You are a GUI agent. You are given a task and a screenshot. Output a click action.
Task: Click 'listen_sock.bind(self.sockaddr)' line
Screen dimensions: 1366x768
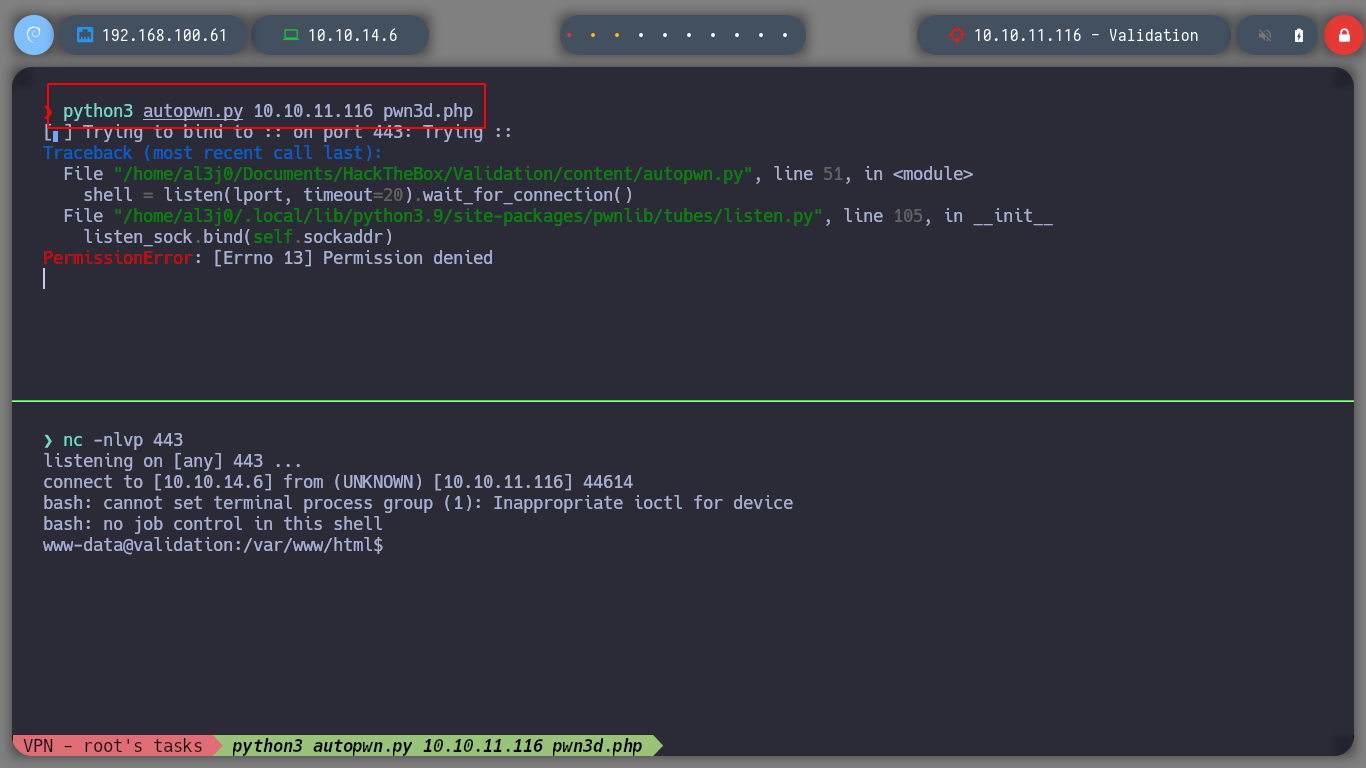(x=238, y=237)
